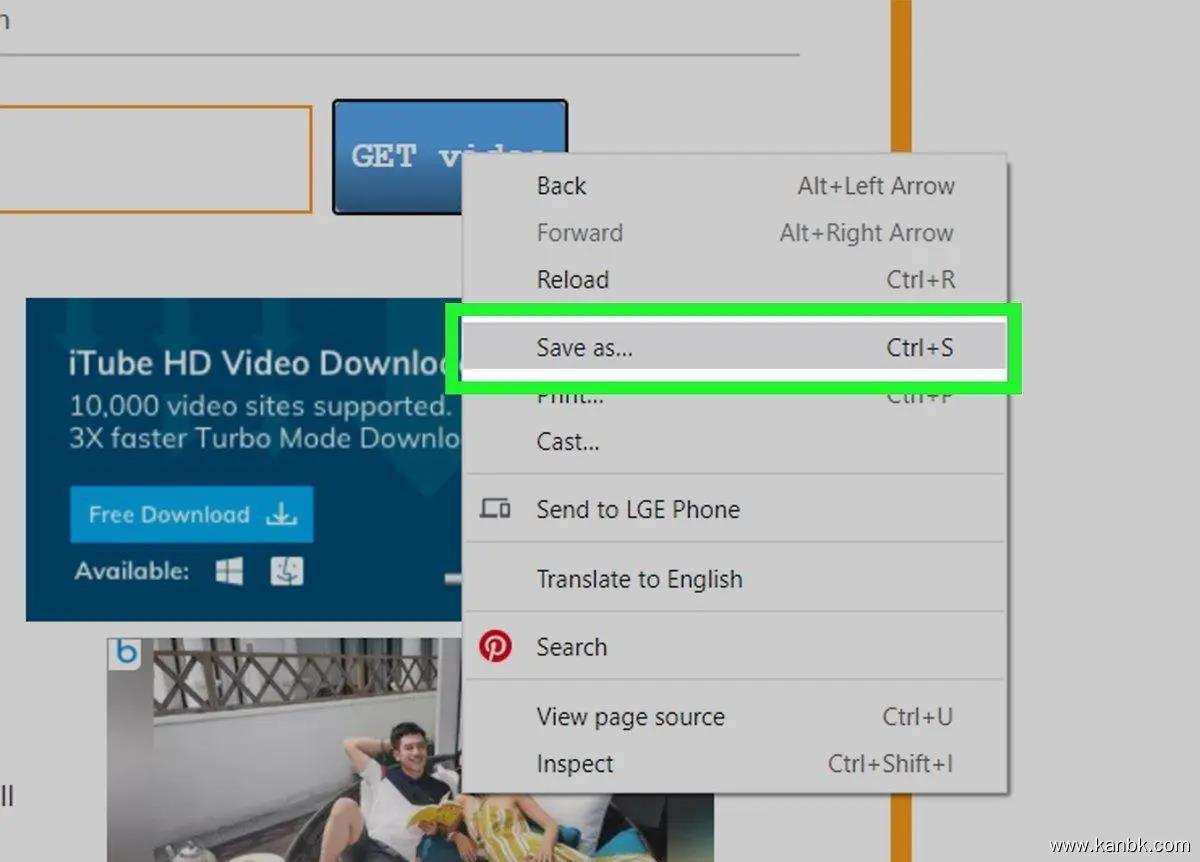Open the Cast... option
This screenshot has height=862, width=1200.
567,442
